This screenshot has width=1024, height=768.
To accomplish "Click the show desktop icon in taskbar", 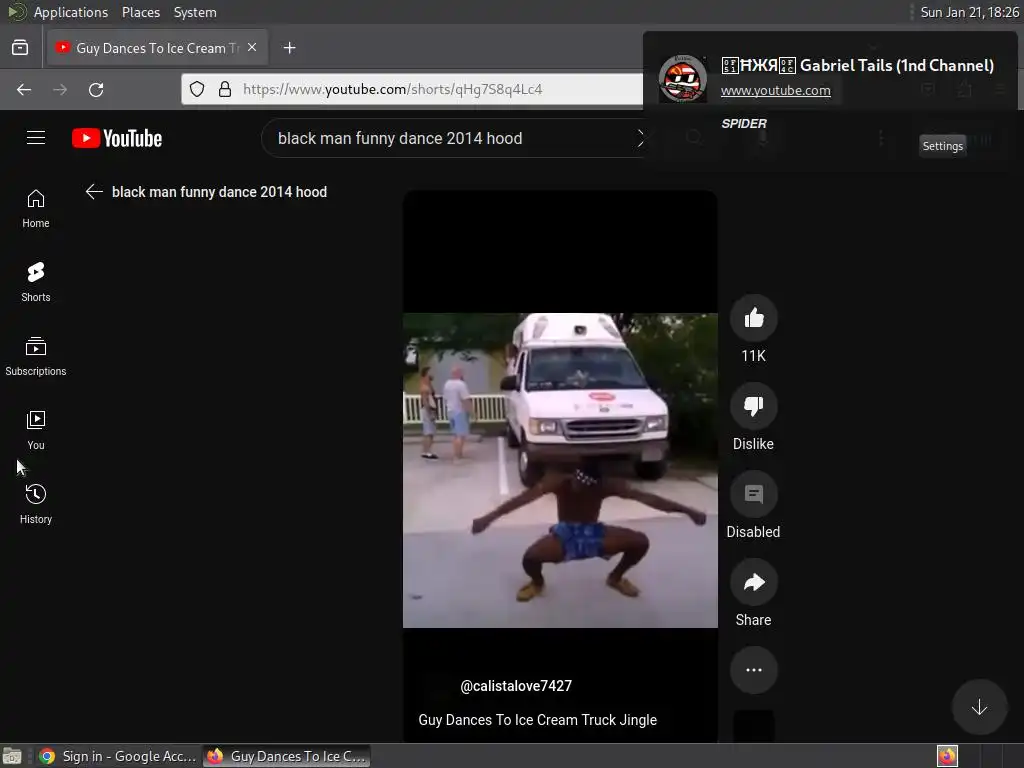I will click(x=12, y=756).
